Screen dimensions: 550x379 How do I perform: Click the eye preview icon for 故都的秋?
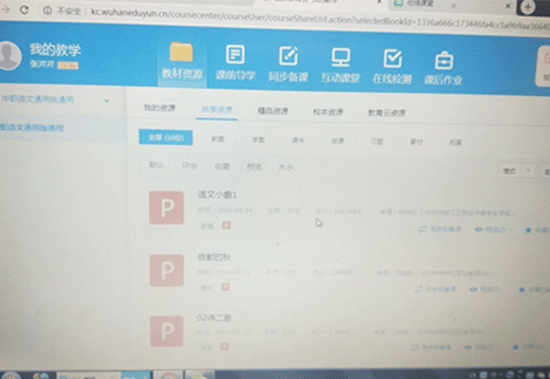click(474, 290)
